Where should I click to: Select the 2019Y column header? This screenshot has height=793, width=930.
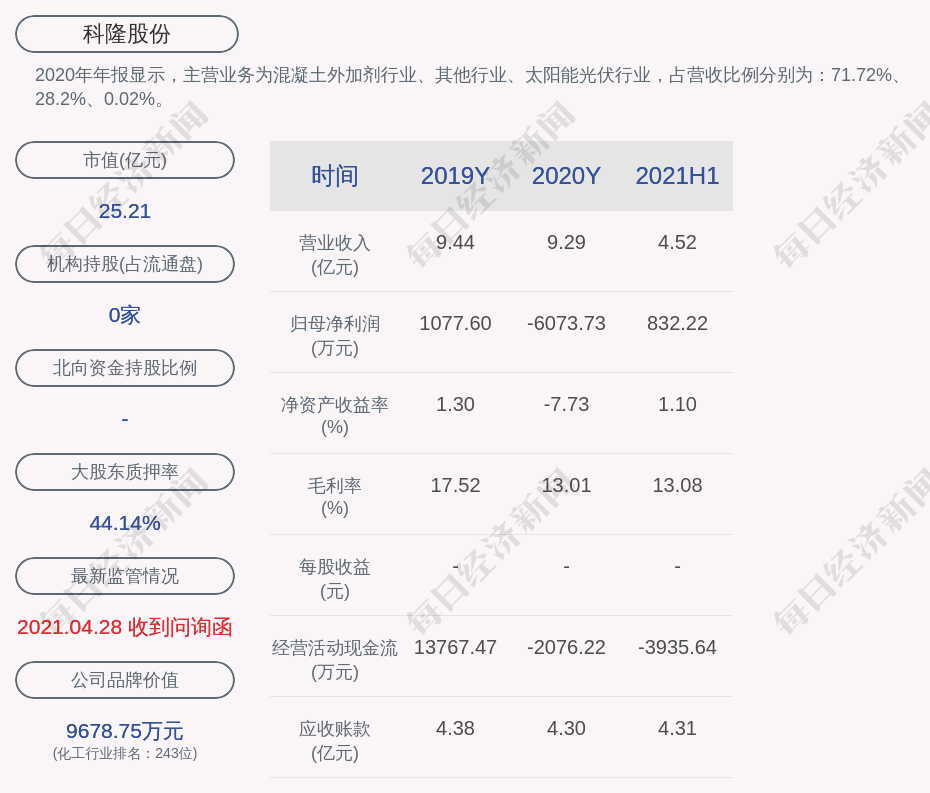455,176
